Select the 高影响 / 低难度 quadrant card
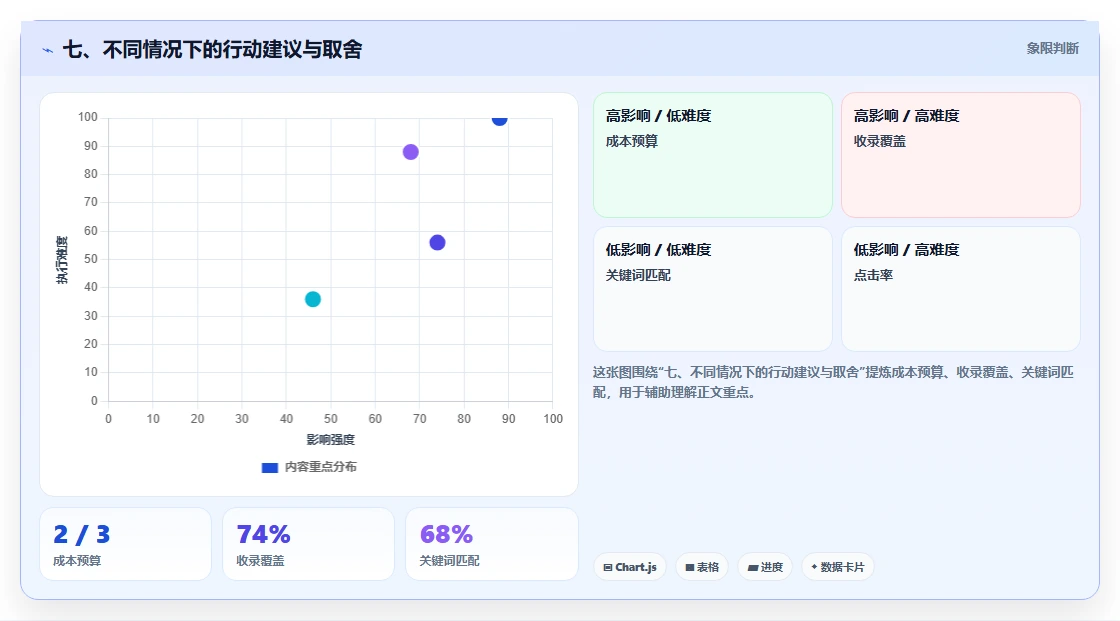The width and height of the screenshot is (1120, 621). click(x=713, y=154)
